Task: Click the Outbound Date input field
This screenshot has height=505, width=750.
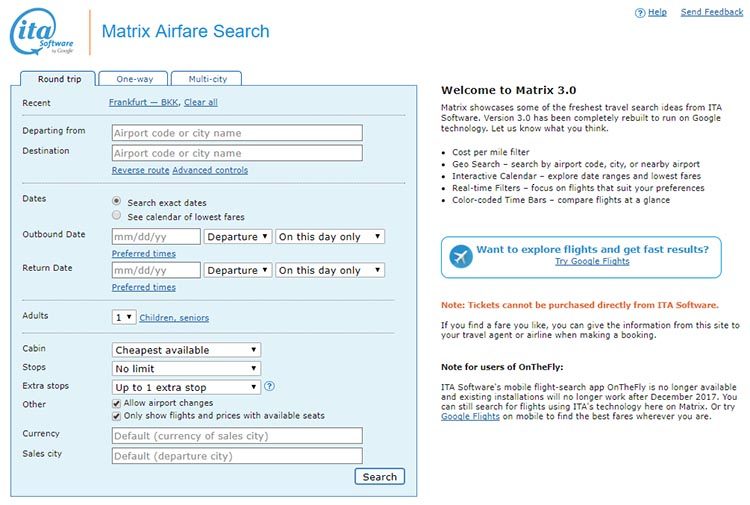Action: (156, 237)
